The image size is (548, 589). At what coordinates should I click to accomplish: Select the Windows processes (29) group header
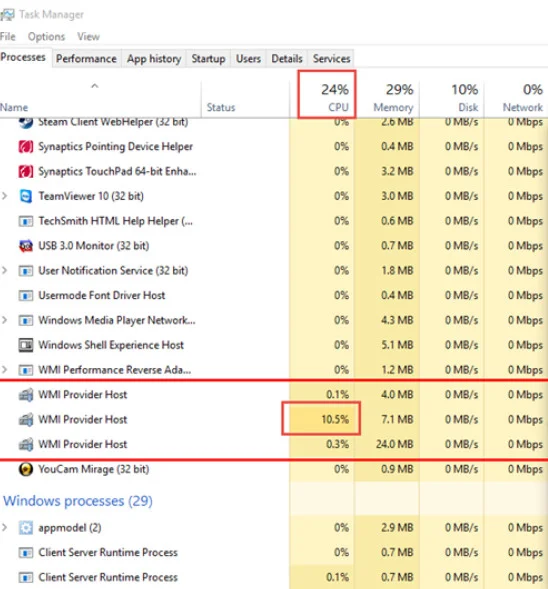(78, 501)
